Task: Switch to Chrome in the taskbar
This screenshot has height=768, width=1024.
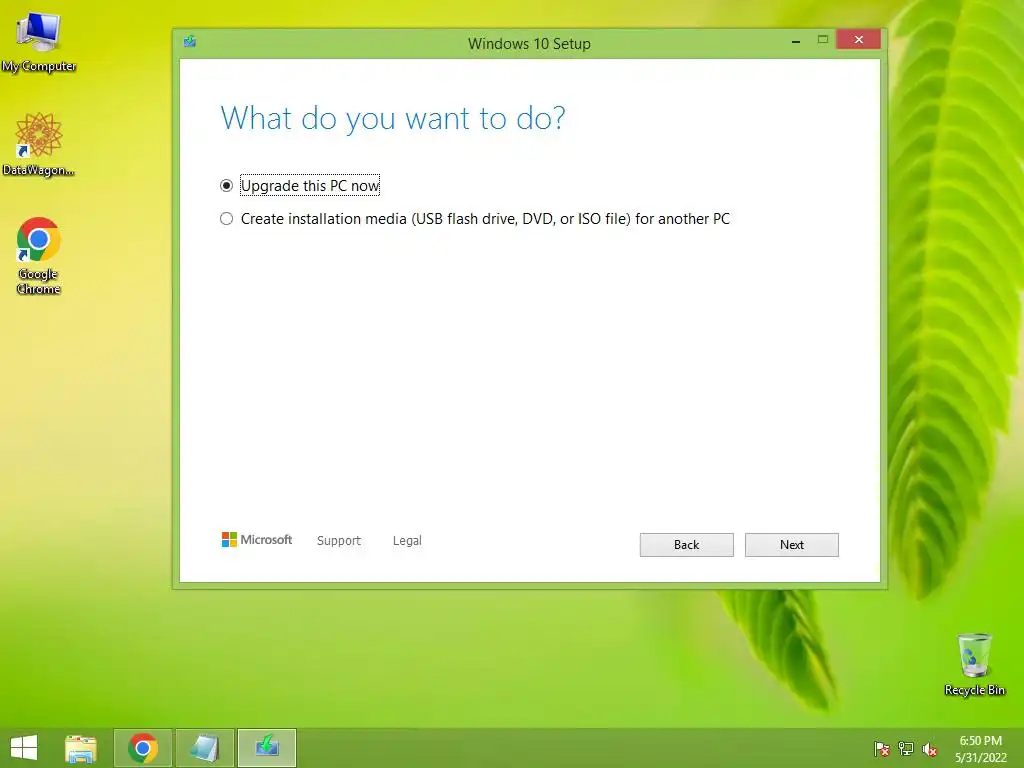Action: tap(143, 748)
